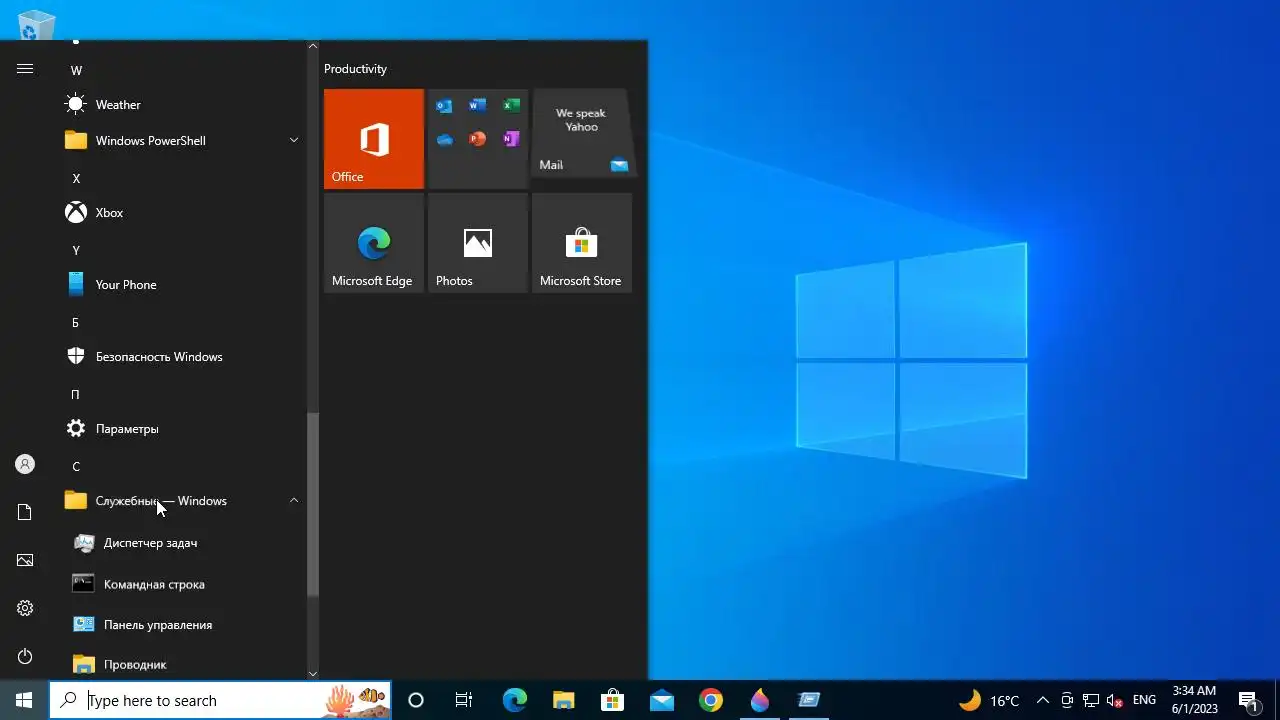
Task: Launch Chrome from the taskbar
Action: 710,700
